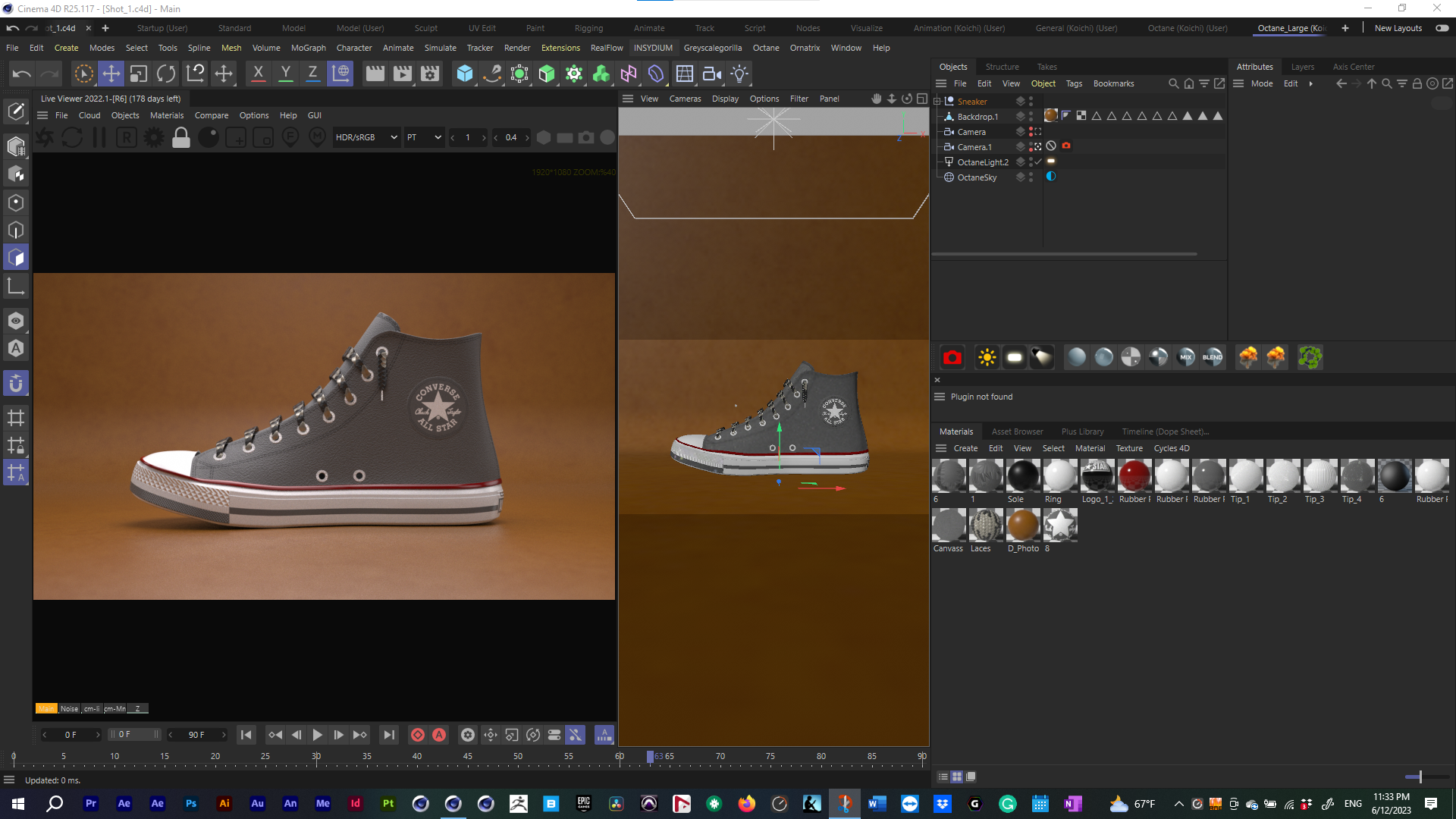
Task: Click the light creation icon in toolbar
Action: click(x=738, y=74)
